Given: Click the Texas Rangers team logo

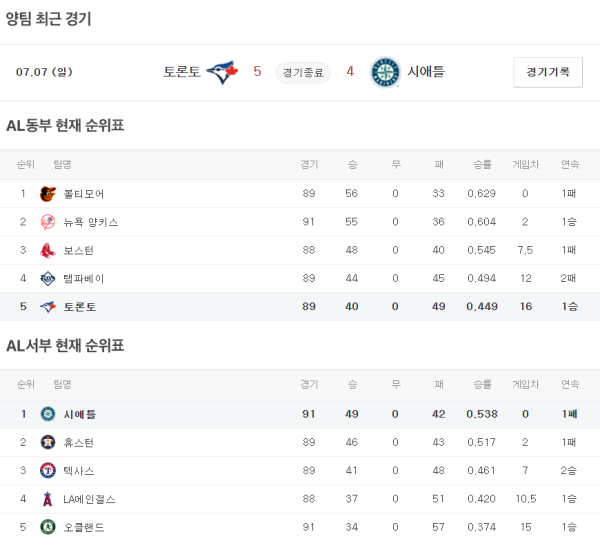Looking at the screenshot, I should coord(47,470).
